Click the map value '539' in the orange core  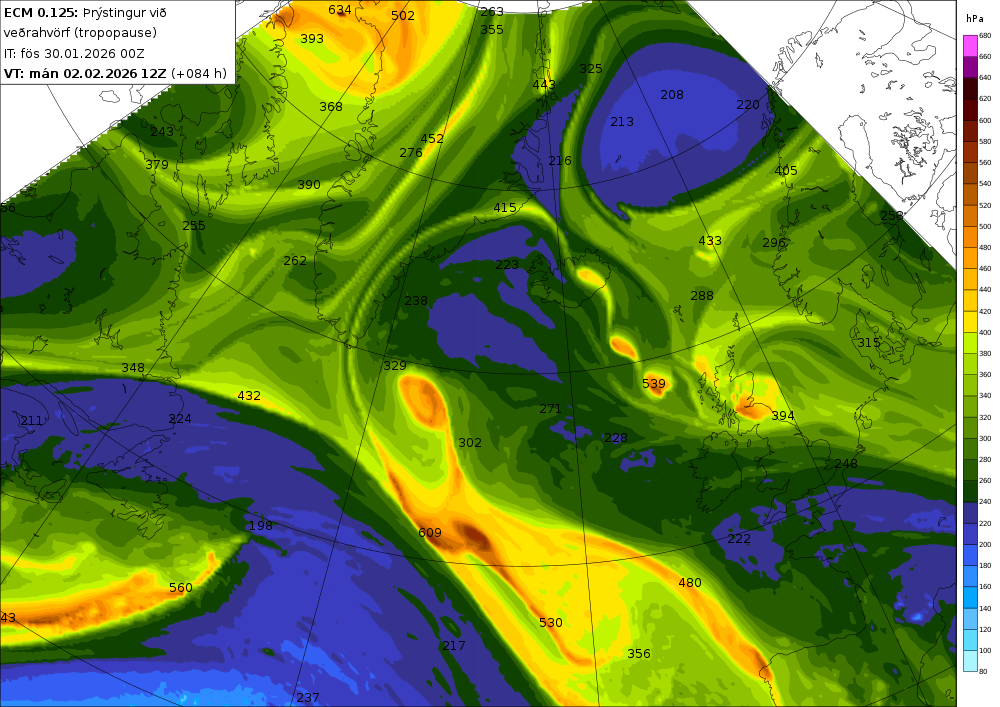pos(654,384)
